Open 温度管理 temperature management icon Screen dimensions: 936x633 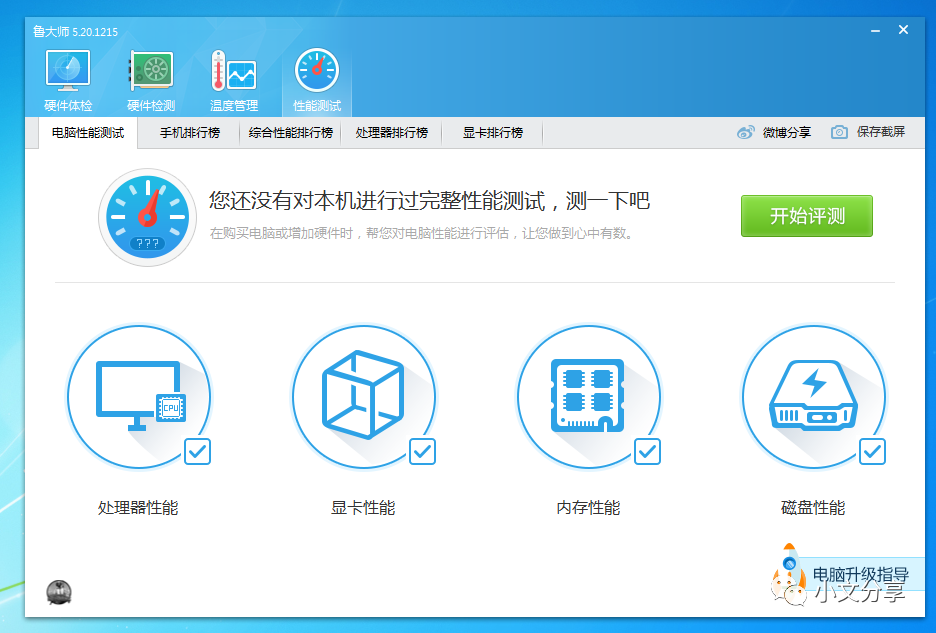(x=233, y=70)
